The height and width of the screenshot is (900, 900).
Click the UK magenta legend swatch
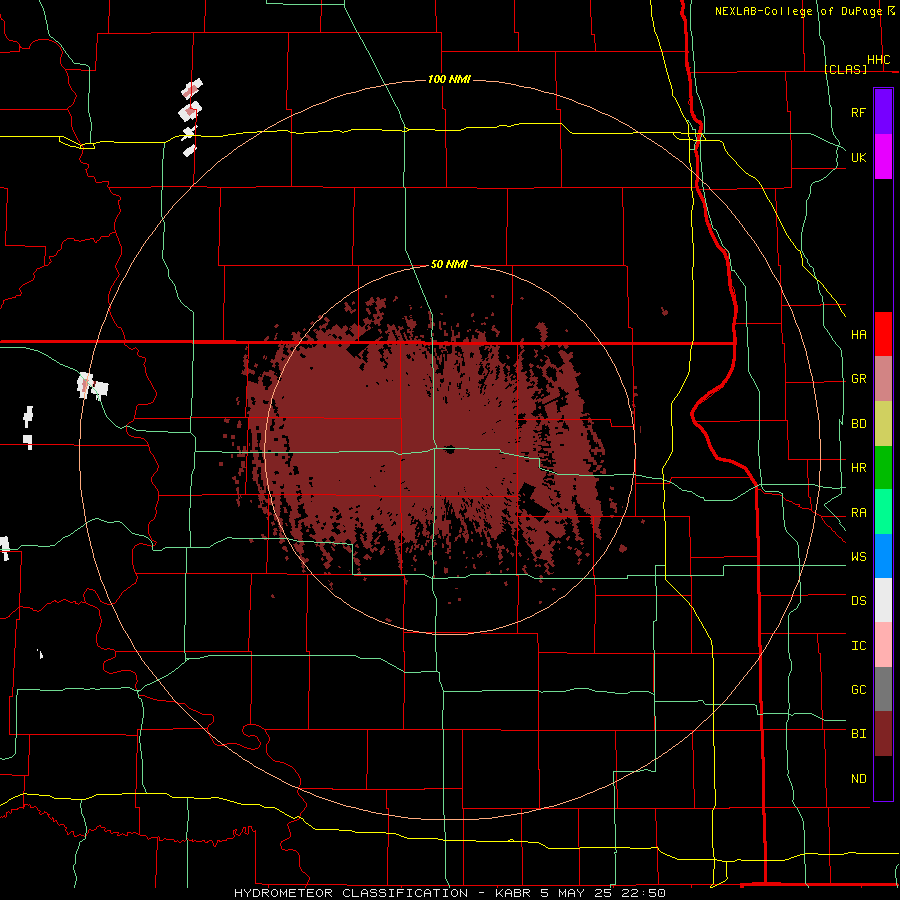click(883, 157)
